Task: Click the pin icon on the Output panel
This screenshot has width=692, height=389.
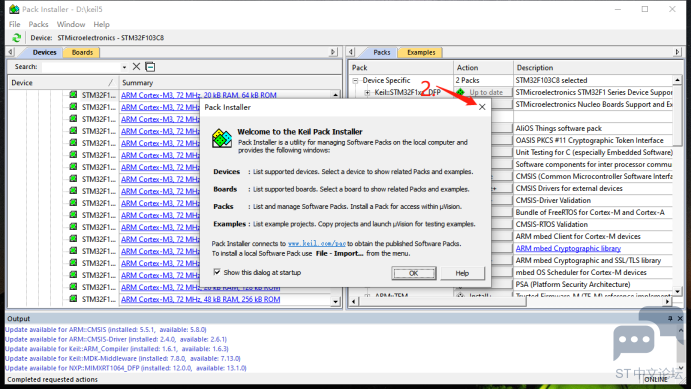Action: (670, 318)
